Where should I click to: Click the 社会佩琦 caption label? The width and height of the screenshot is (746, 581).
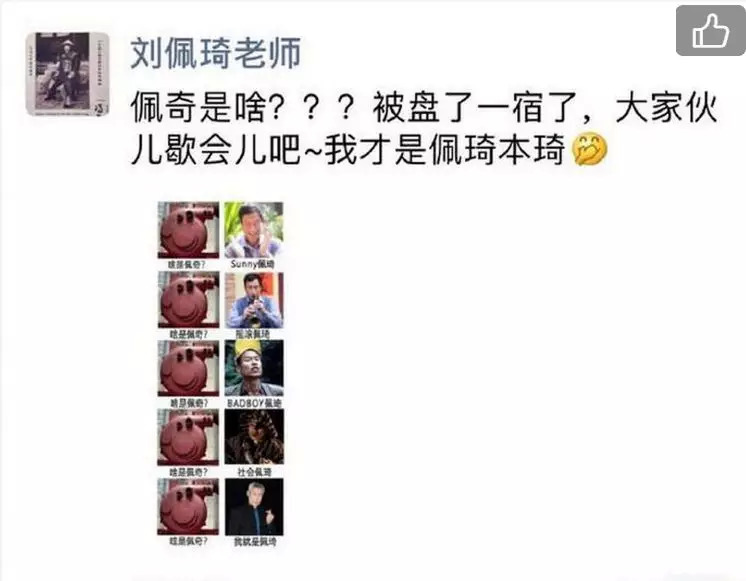point(254,472)
